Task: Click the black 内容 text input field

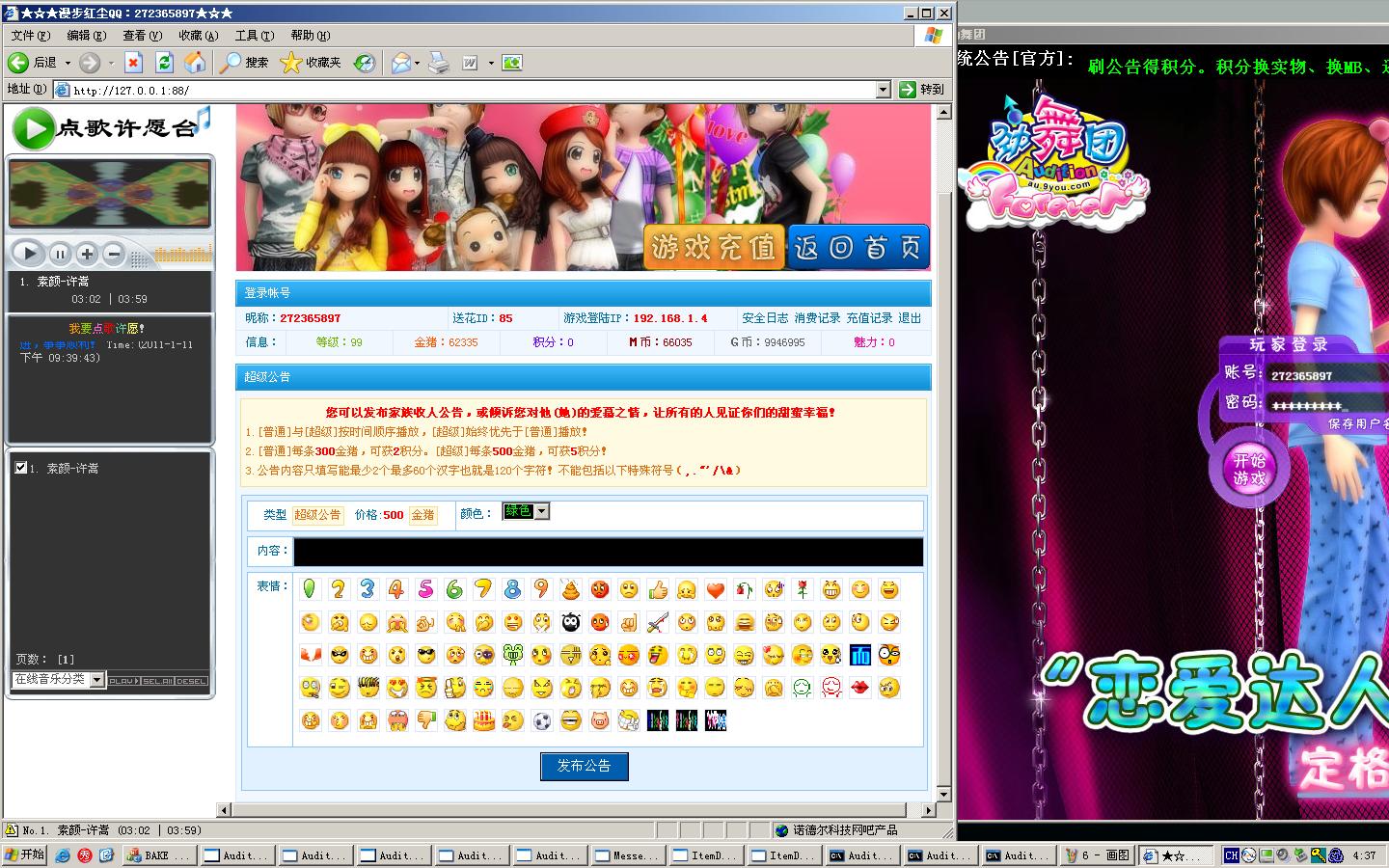Action: point(608,552)
